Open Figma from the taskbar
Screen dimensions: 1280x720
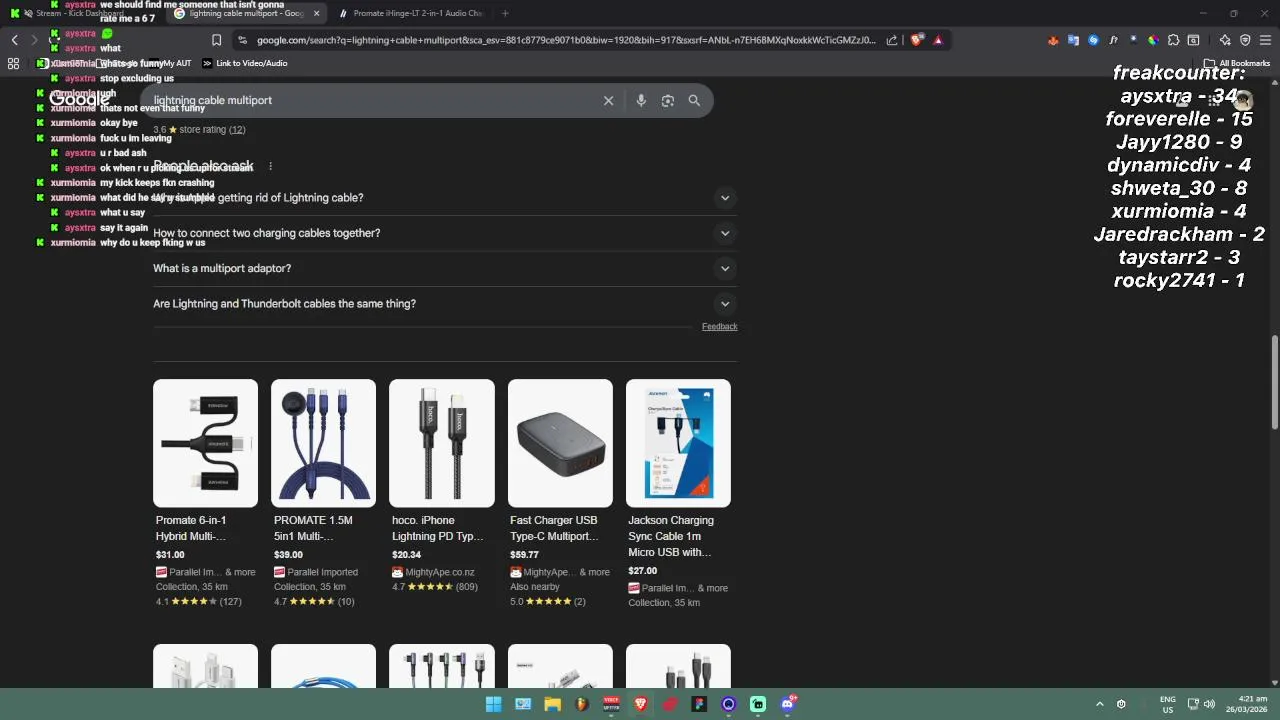pyautogui.click(x=699, y=704)
